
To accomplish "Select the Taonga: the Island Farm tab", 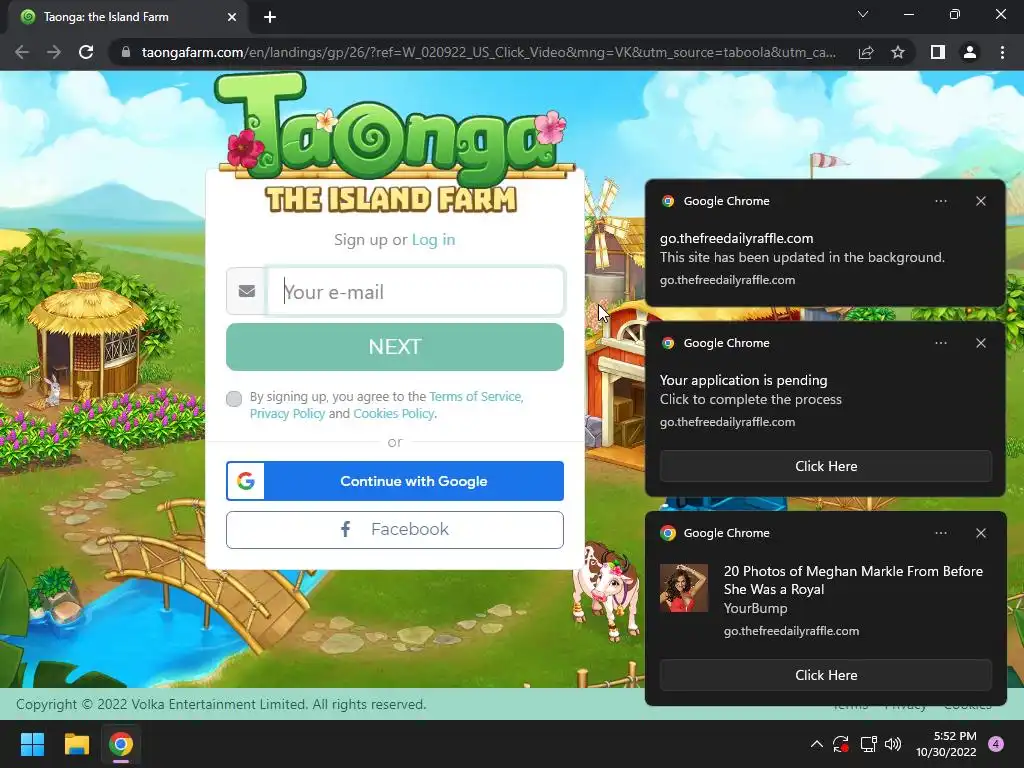I will pos(127,17).
